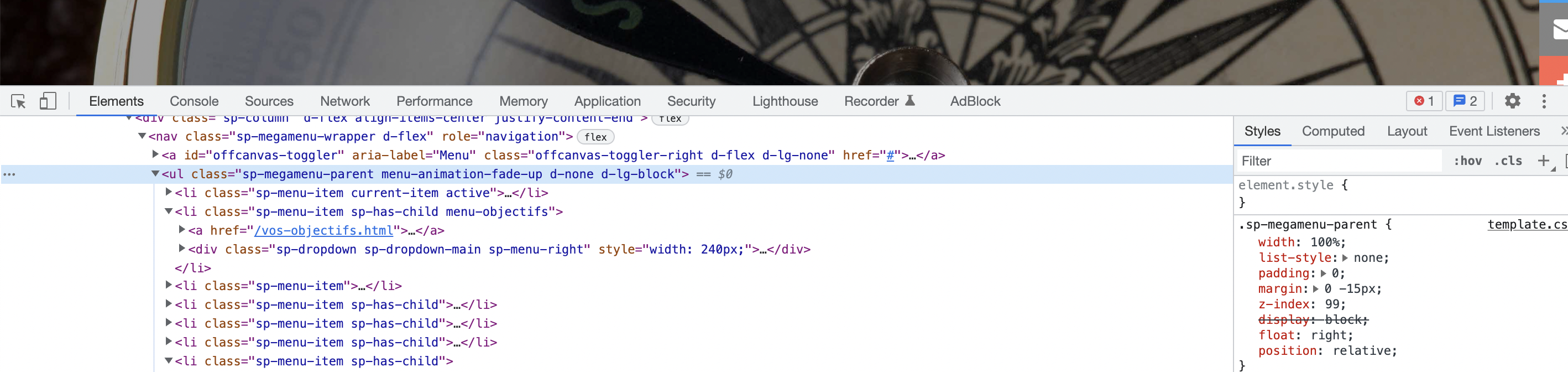This screenshot has height=372, width=1568.
Task: Click the .sp-megamenu-parent selector
Action: point(1308,224)
